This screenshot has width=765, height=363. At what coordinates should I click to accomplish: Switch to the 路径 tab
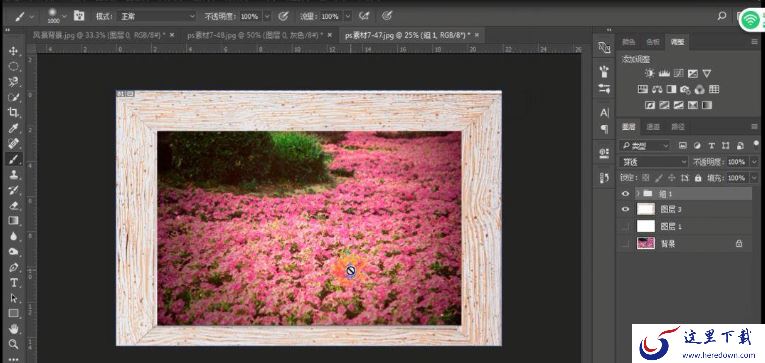678,127
